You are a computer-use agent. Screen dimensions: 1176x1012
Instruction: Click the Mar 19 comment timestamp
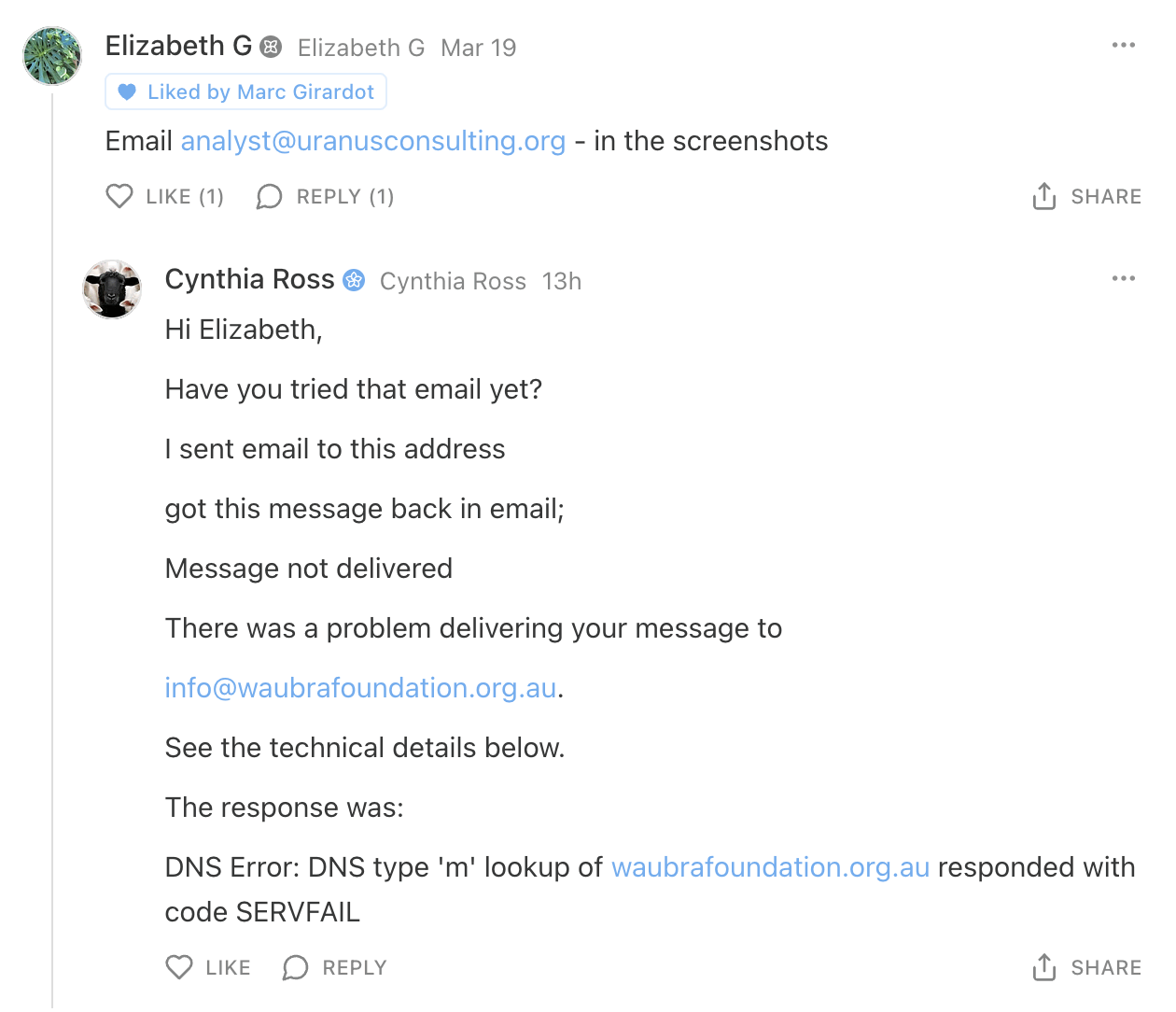click(x=478, y=48)
